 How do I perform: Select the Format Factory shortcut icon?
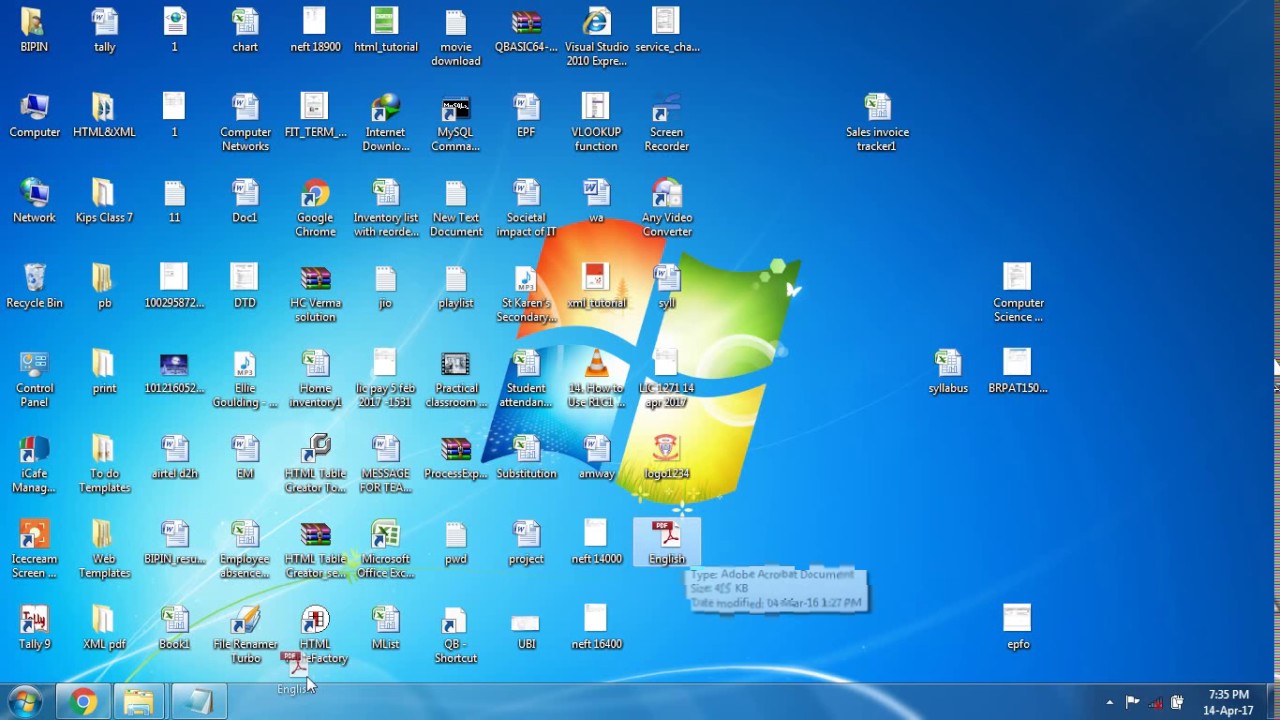[315, 619]
